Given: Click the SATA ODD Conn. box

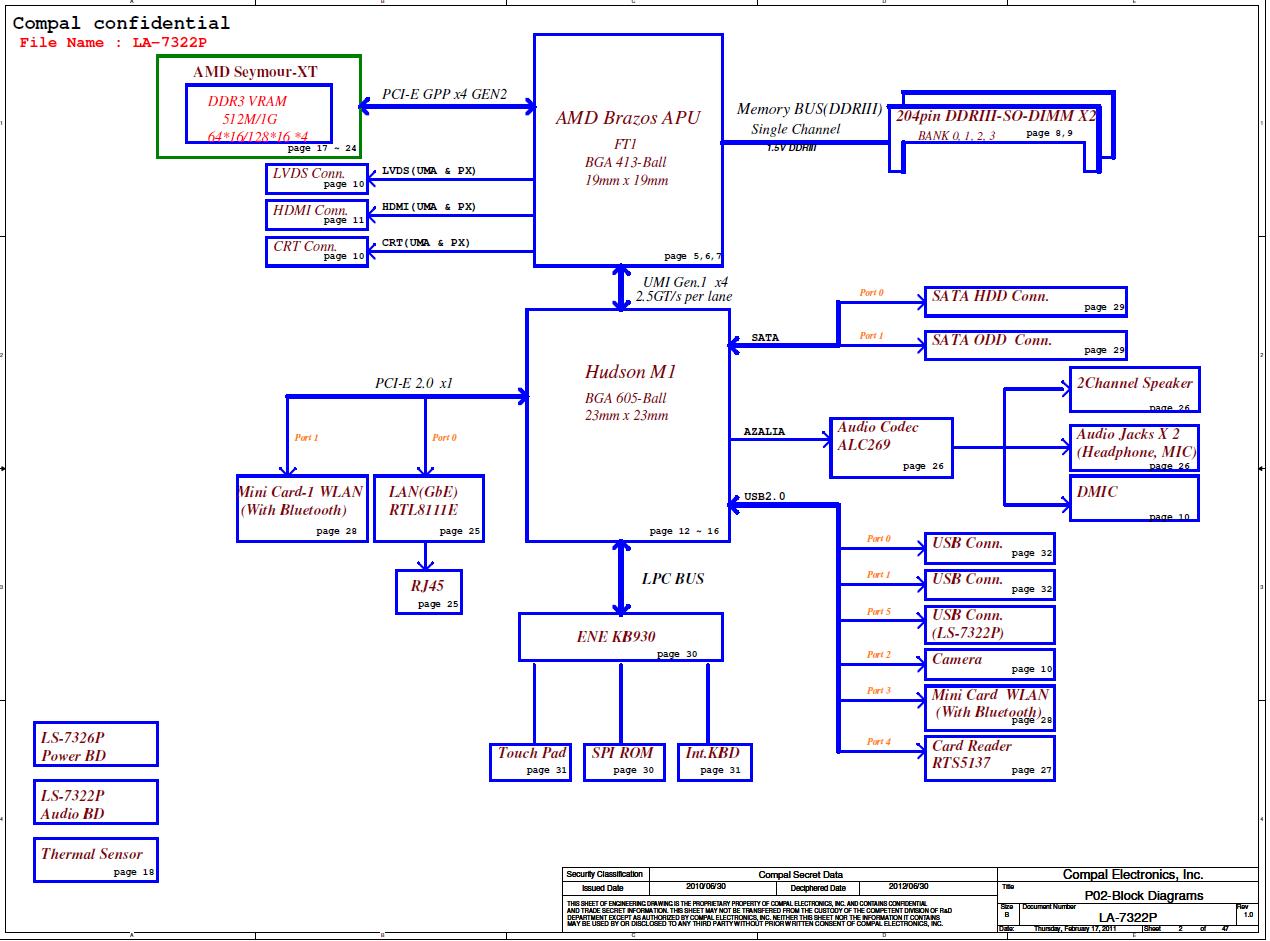Looking at the screenshot, I should pyautogui.click(x=1026, y=345).
